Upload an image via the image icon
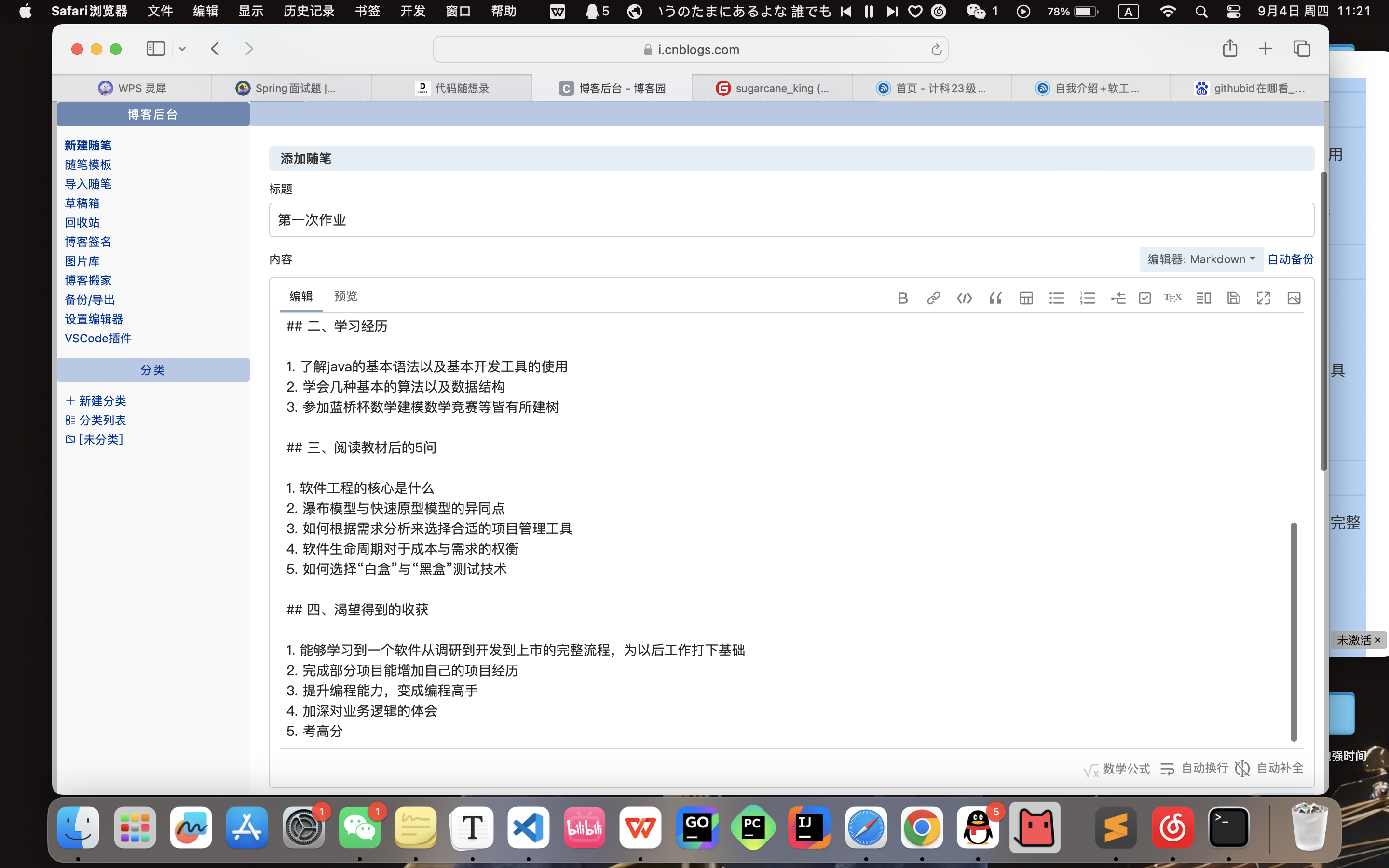 (1294, 298)
